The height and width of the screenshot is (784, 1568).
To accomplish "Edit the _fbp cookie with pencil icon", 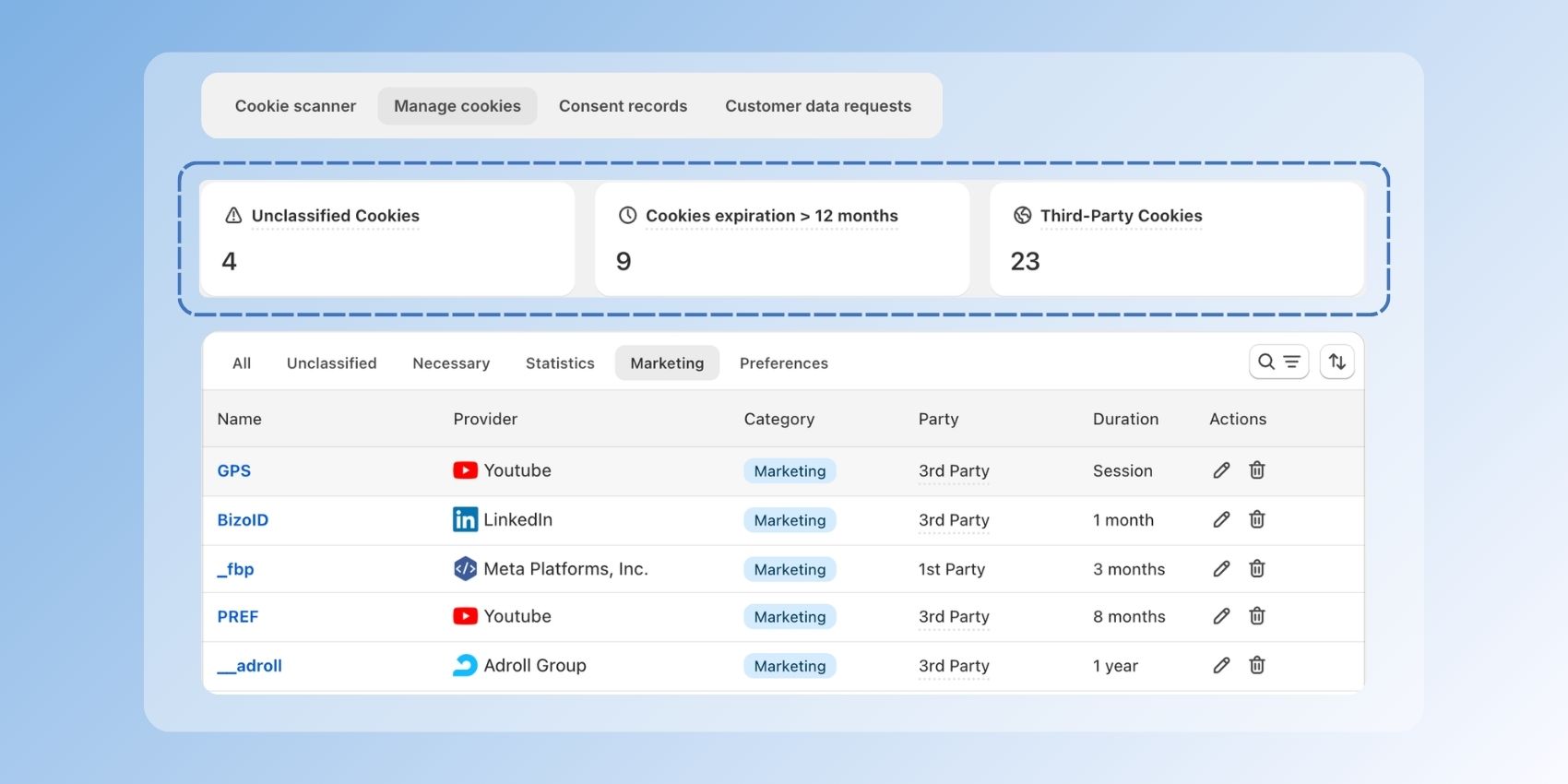I will pyautogui.click(x=1221, y=568).
